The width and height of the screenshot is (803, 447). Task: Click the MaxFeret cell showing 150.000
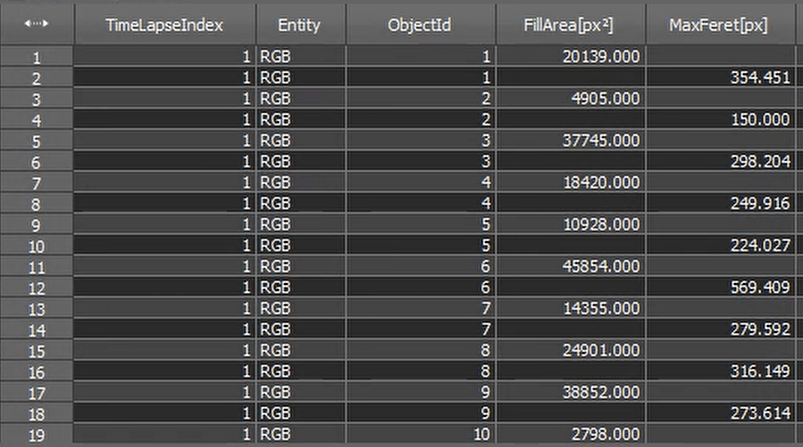click(724, 120)
